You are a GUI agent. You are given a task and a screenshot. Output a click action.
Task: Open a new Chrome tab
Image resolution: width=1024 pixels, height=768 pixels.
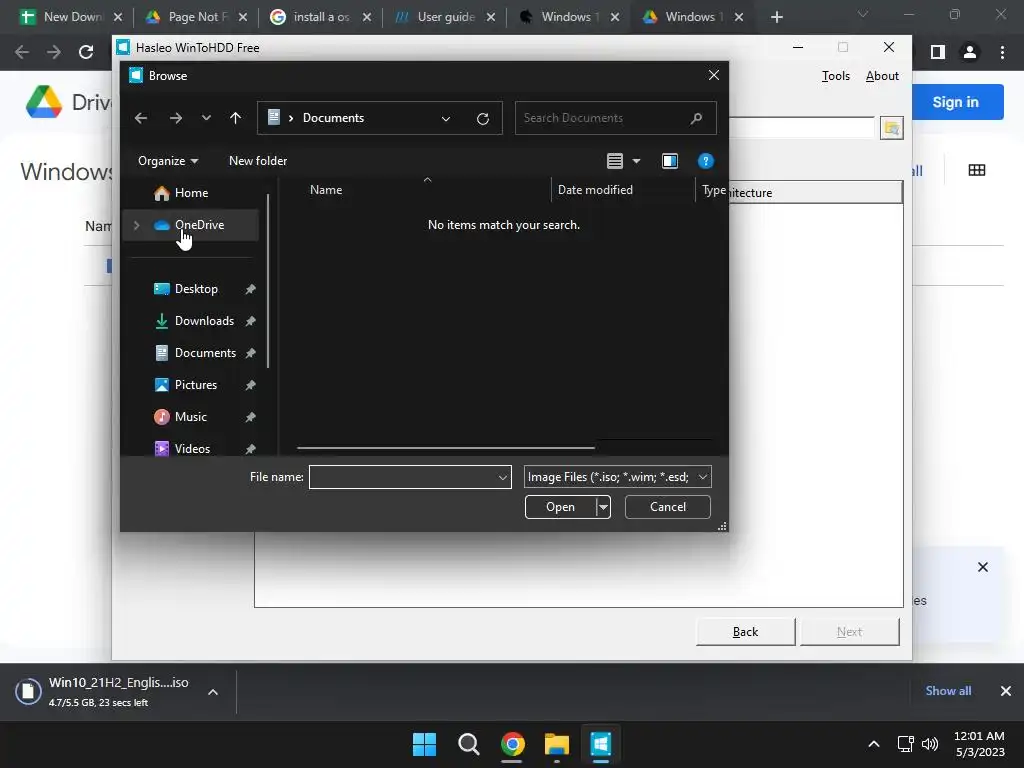776,17
